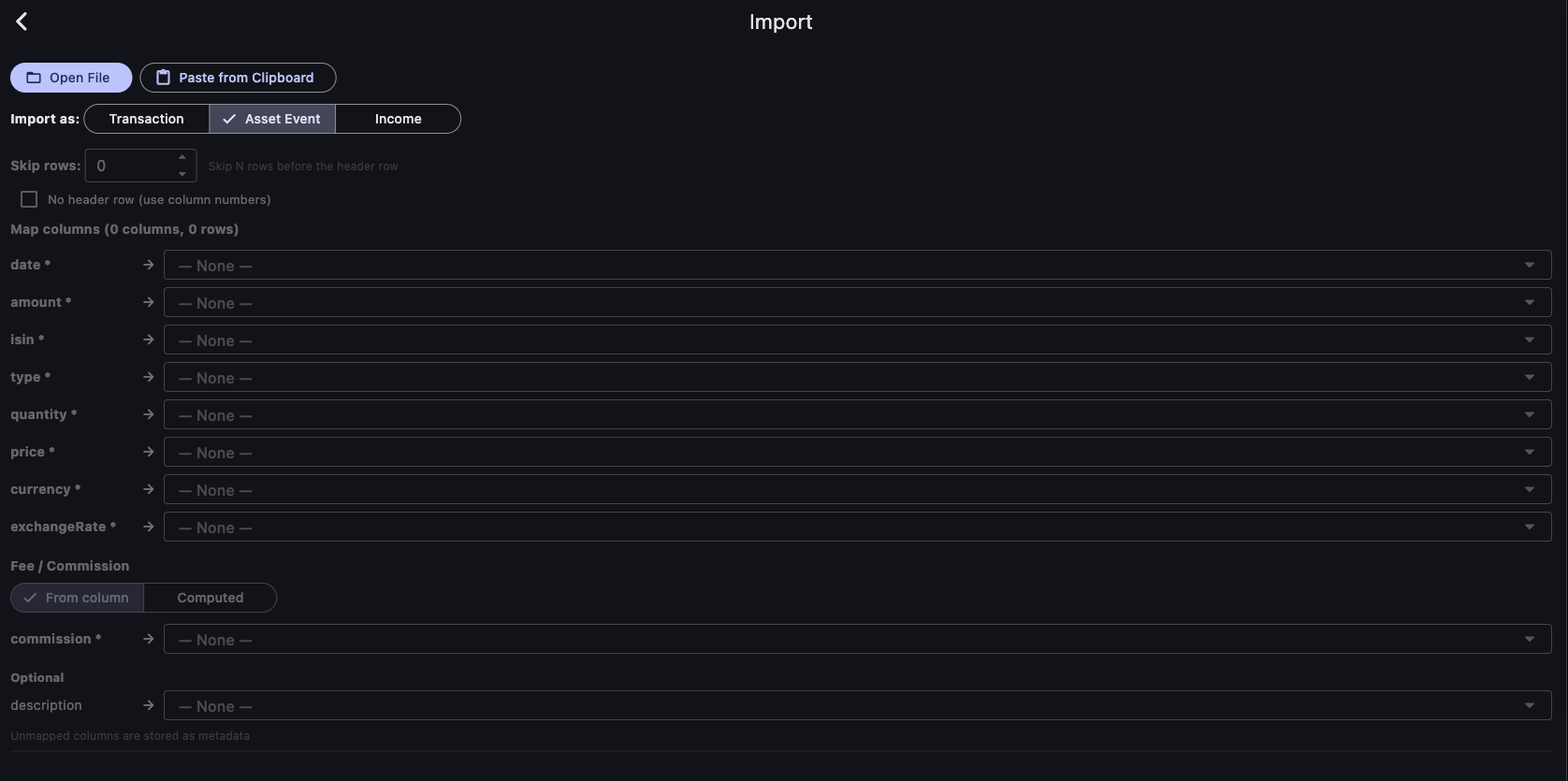The height and width of the screenshot is (781, 1568).
Task: Select Transaction import type
Action: pyautogui.click(x=147, y=119)
